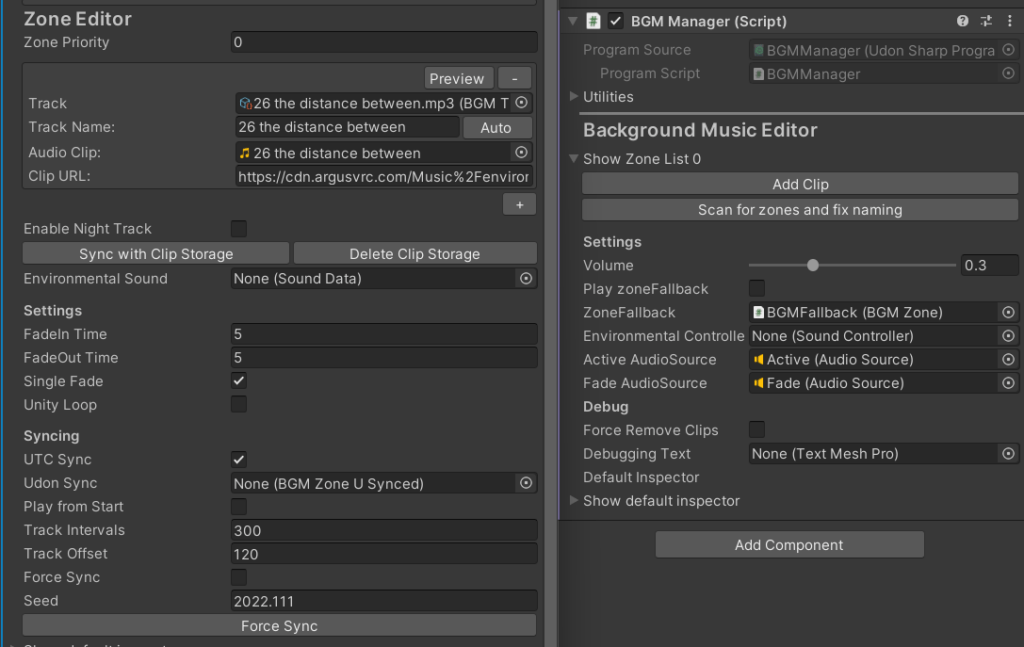Click the Add Component button
The height and width of the screenshot is (647, 1024).
(789, 545)
